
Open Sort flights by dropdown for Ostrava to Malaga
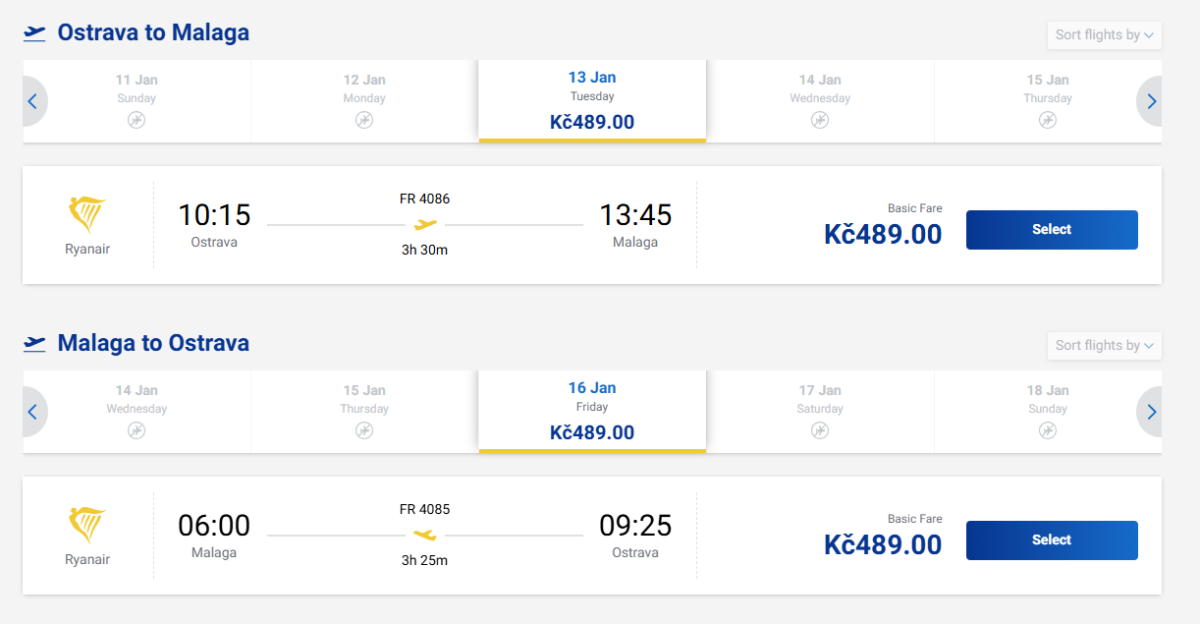point(1104,35)
